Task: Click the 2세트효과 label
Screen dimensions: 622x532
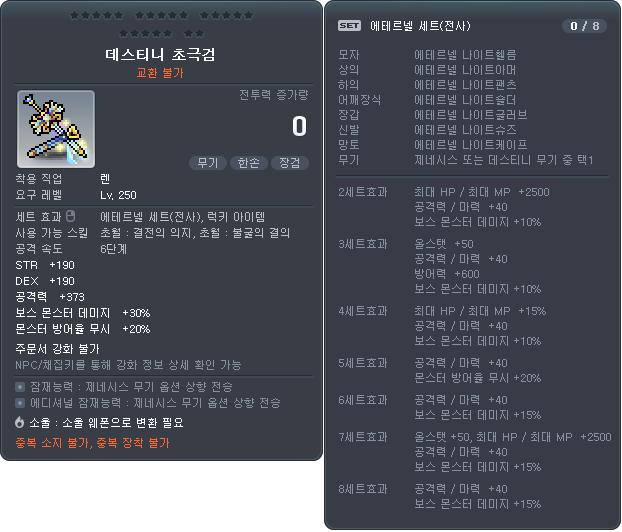Action: [x=363, y=192]
